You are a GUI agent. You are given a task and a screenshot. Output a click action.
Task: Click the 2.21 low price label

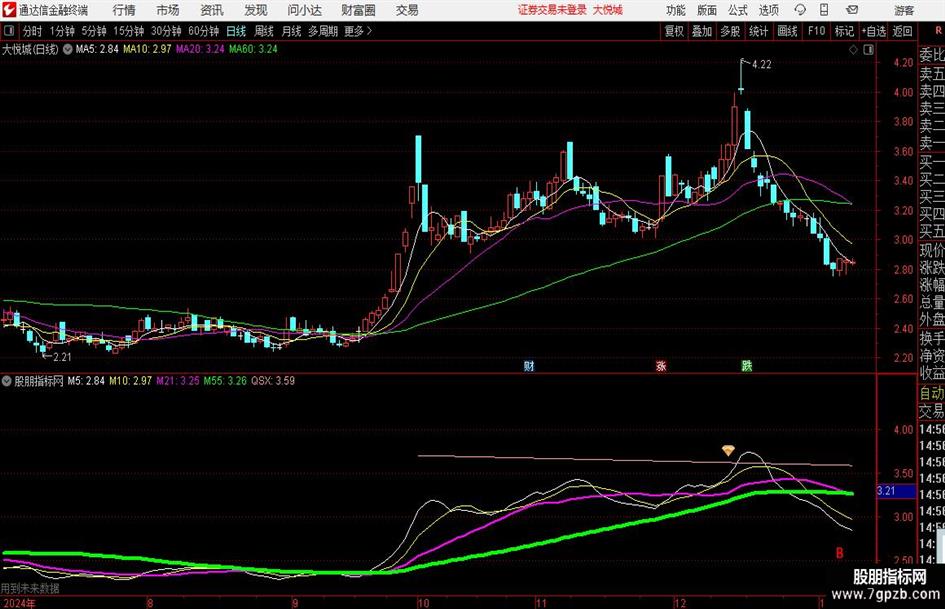63,357
